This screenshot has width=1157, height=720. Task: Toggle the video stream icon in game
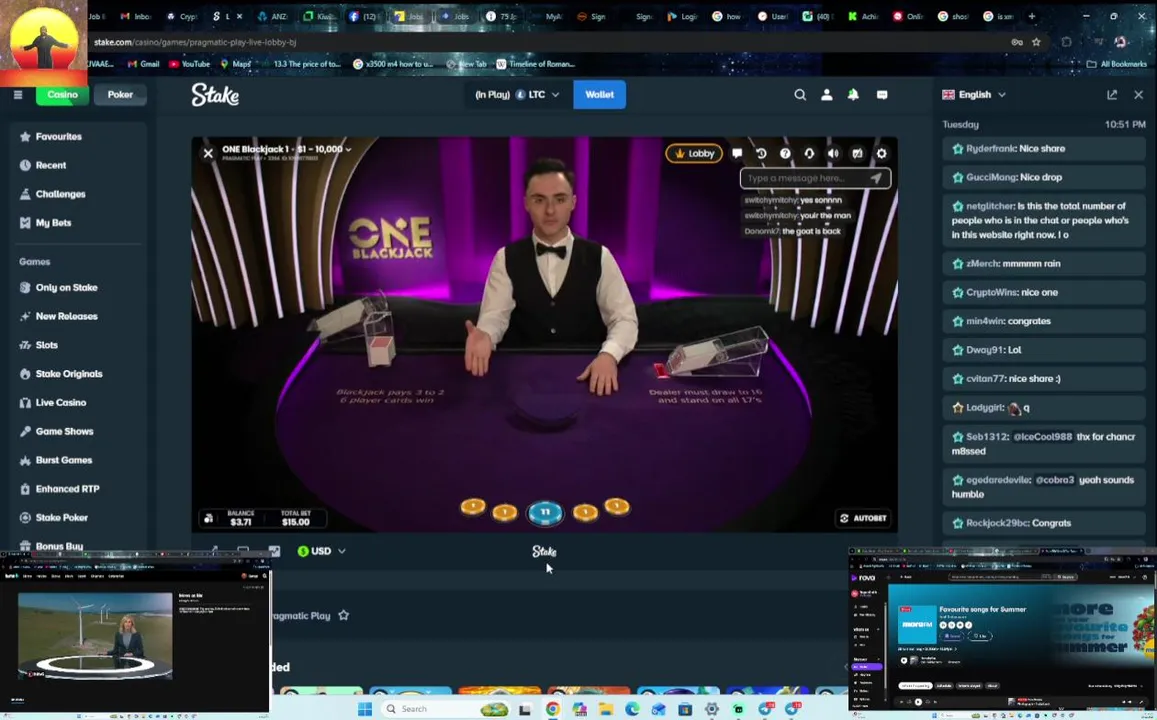tap(857, 153)
